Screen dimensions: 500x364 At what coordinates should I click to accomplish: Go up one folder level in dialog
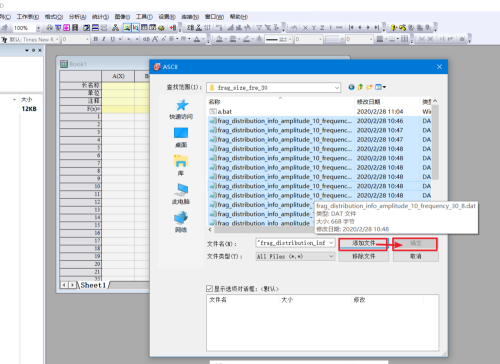[x=360, y=87]
